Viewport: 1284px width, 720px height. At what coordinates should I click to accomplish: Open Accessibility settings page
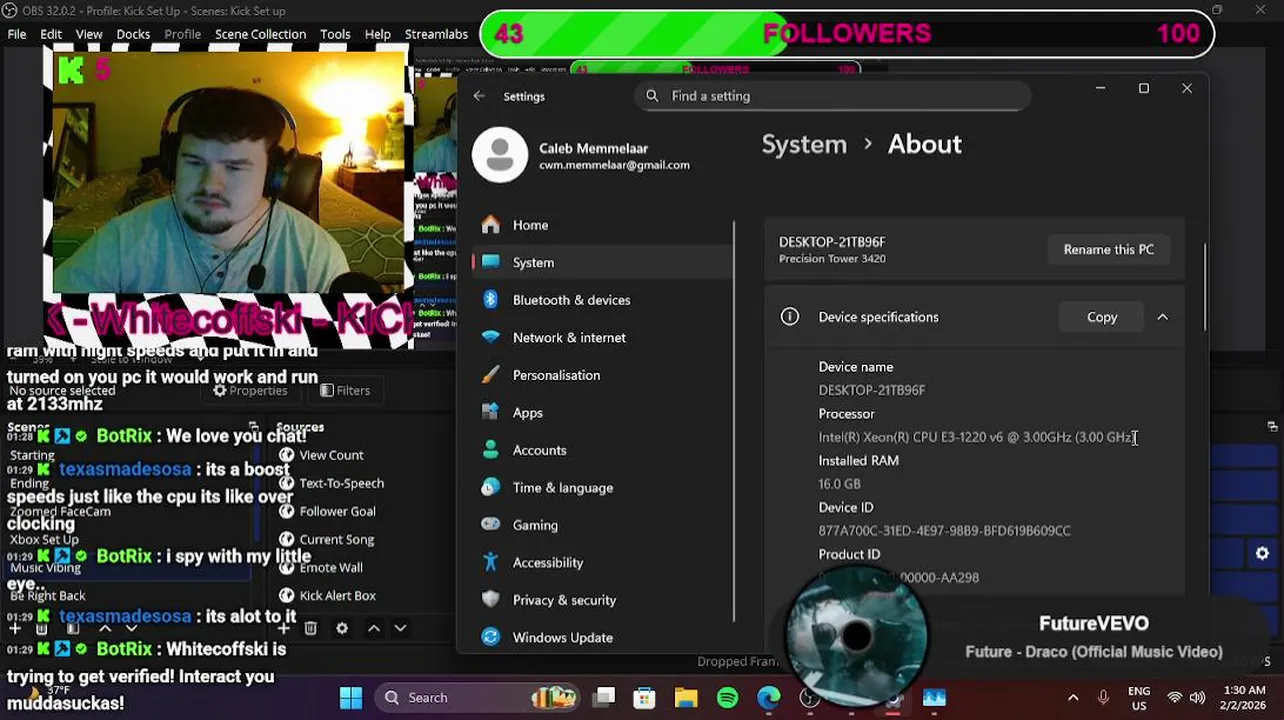603,562
